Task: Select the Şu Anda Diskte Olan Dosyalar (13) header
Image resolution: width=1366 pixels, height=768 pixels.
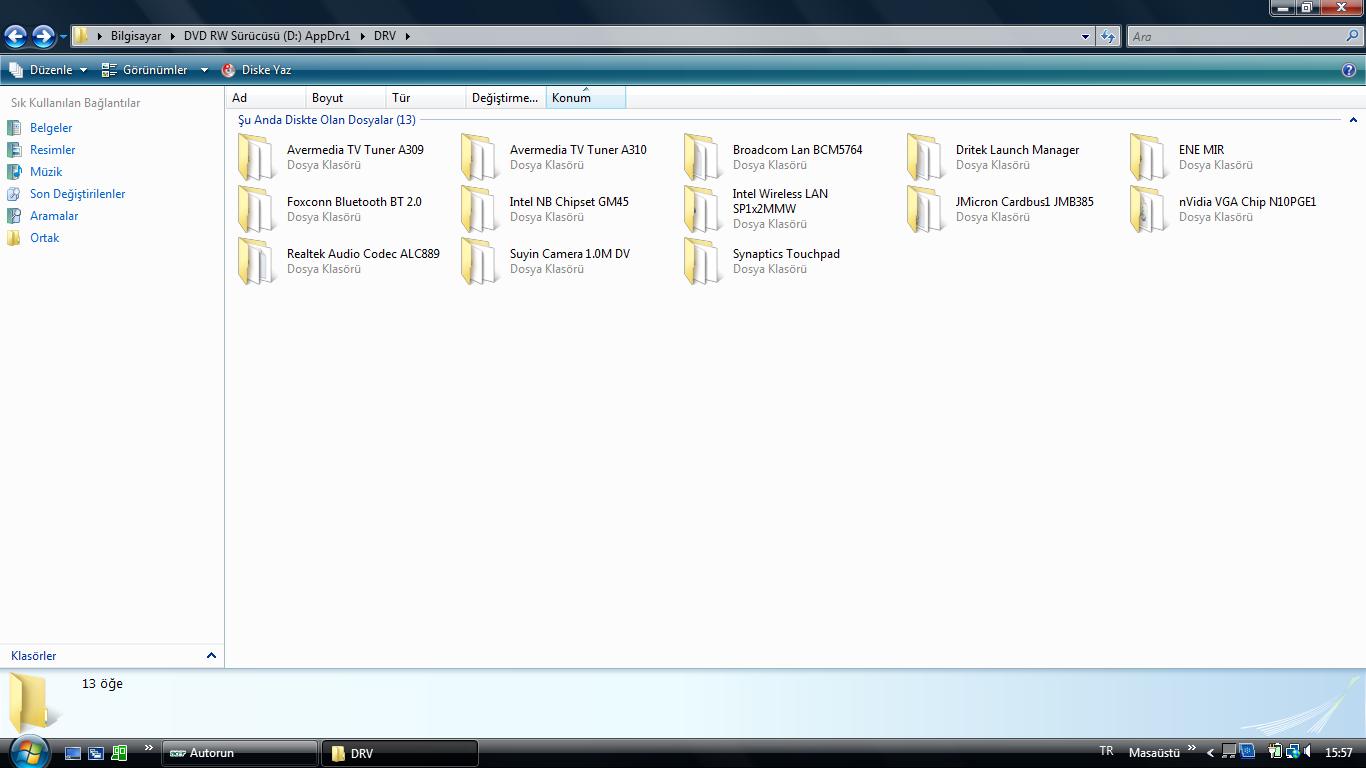Action: click(x=327, y=120)
